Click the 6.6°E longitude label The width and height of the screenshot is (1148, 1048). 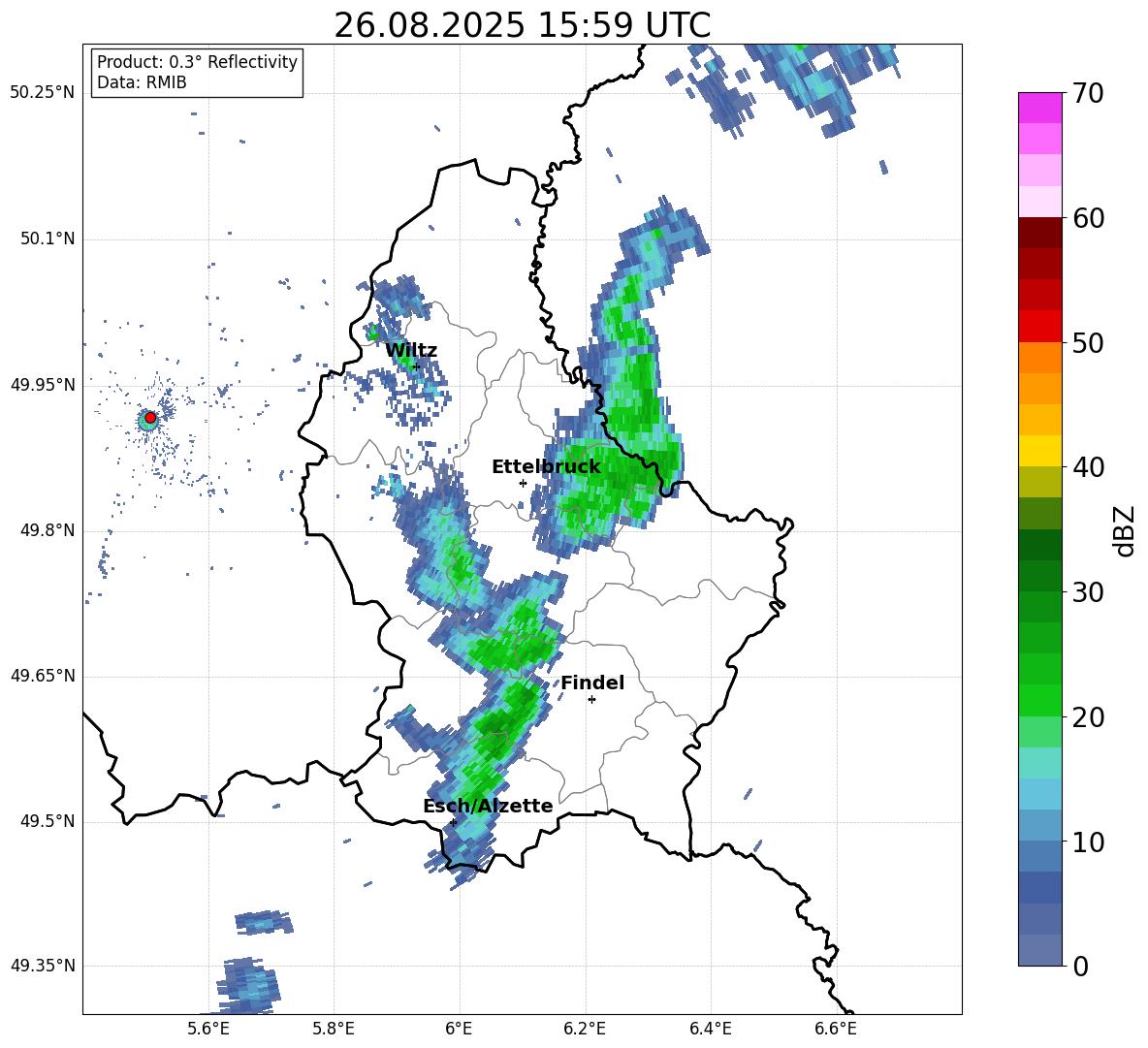click(836, 1029)
